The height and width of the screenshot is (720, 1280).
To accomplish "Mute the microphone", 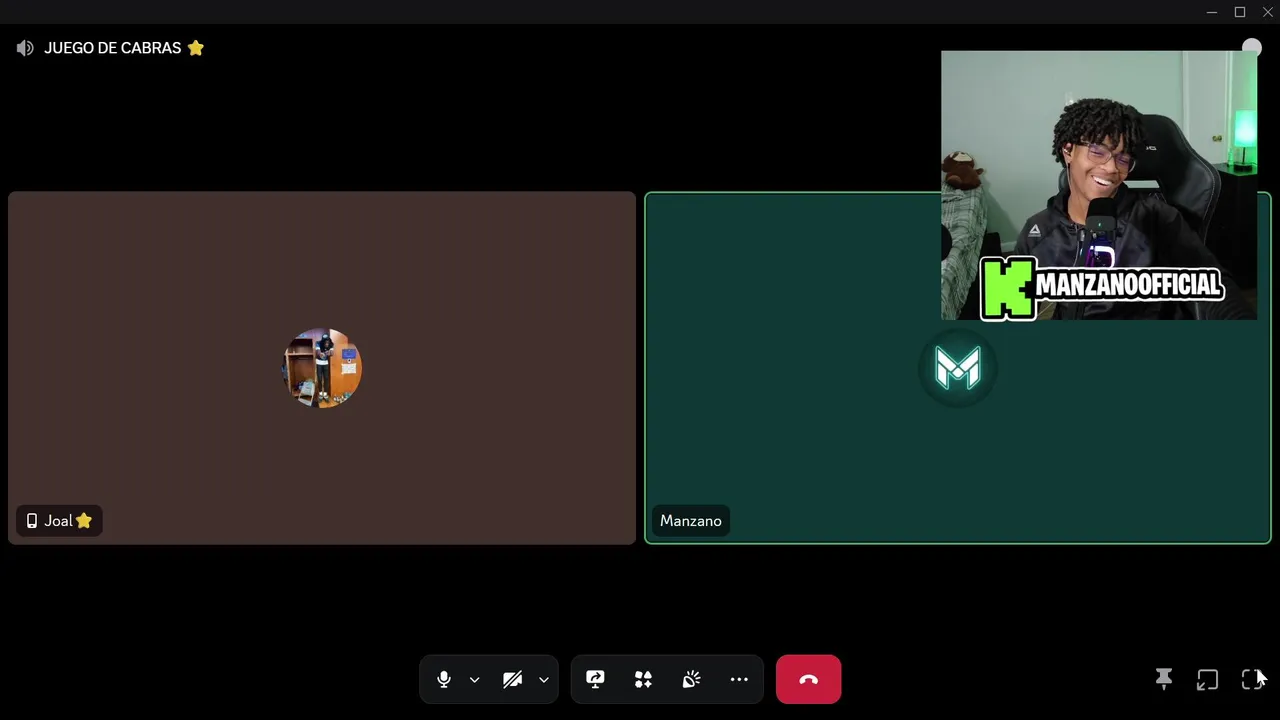I will click(x=444, y=680).
